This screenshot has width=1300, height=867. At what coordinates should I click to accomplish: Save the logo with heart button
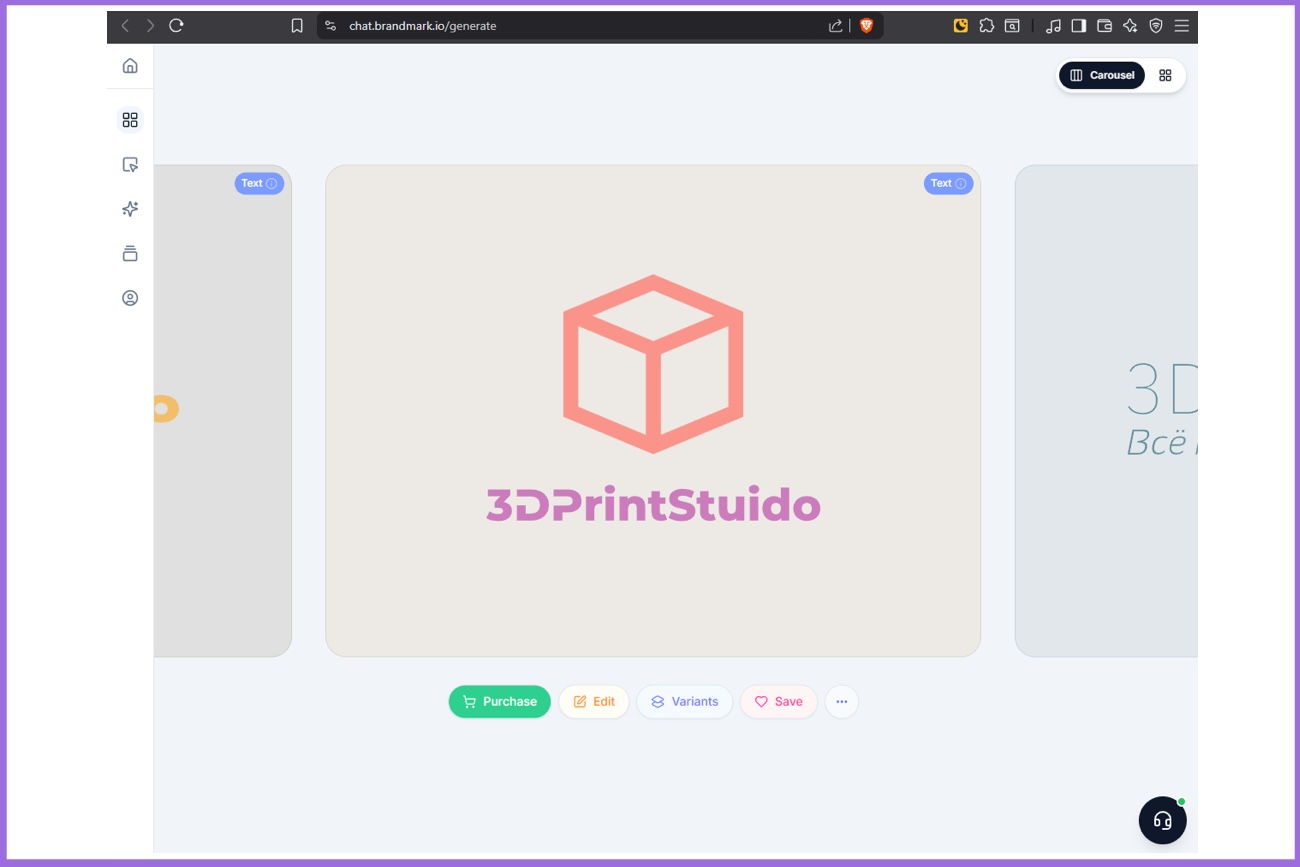coord(778,702)
